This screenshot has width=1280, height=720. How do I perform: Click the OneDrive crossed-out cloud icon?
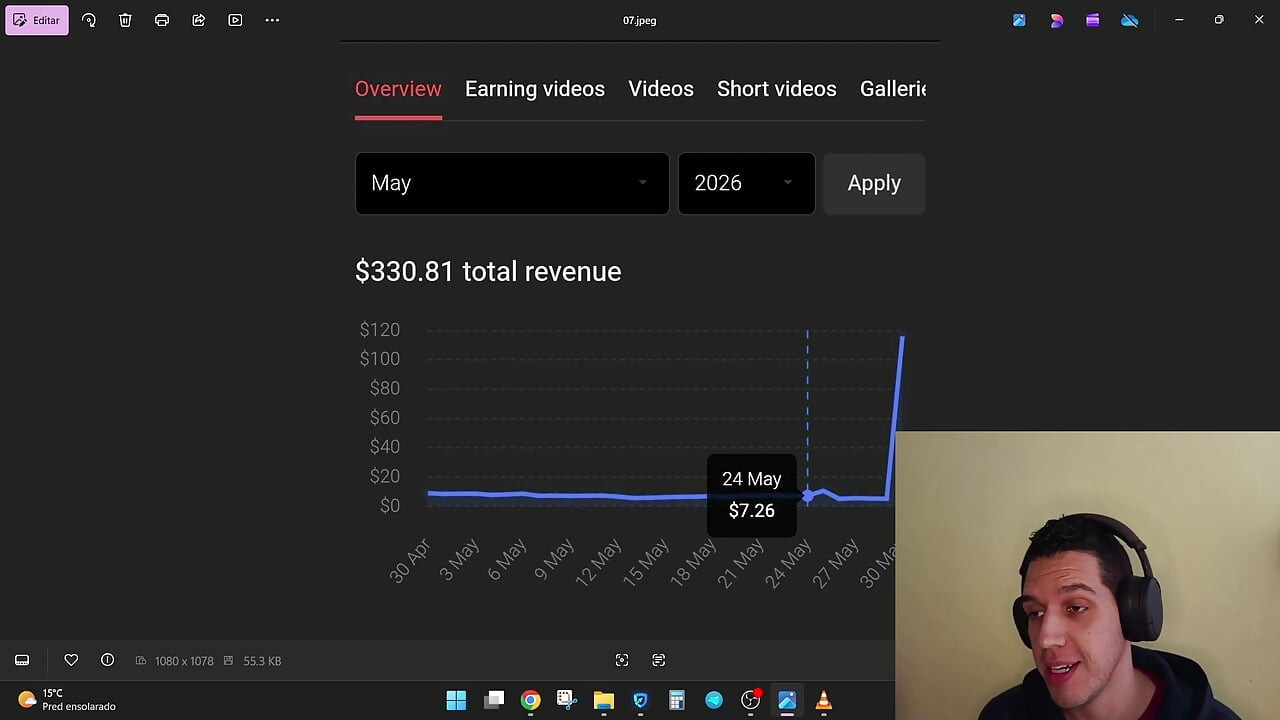point(1129,20)
